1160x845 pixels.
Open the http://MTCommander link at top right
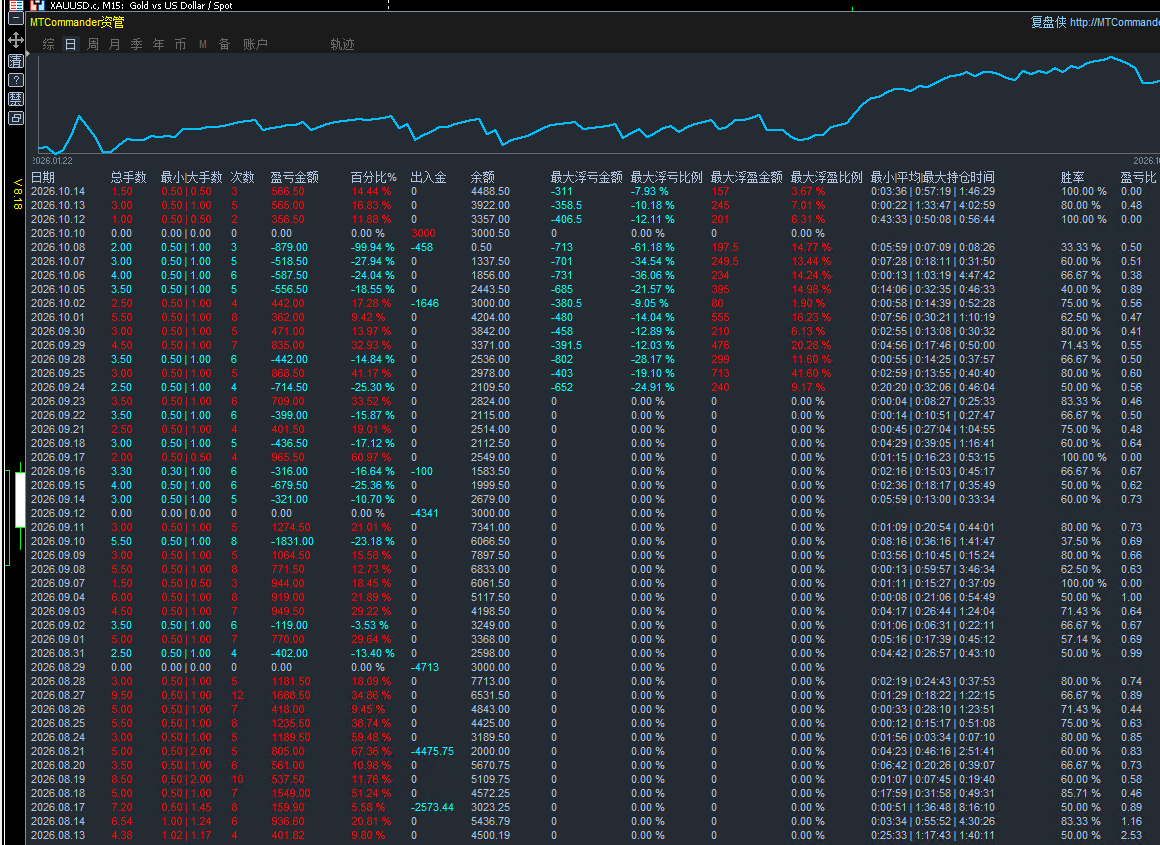tap(1114, 22)
